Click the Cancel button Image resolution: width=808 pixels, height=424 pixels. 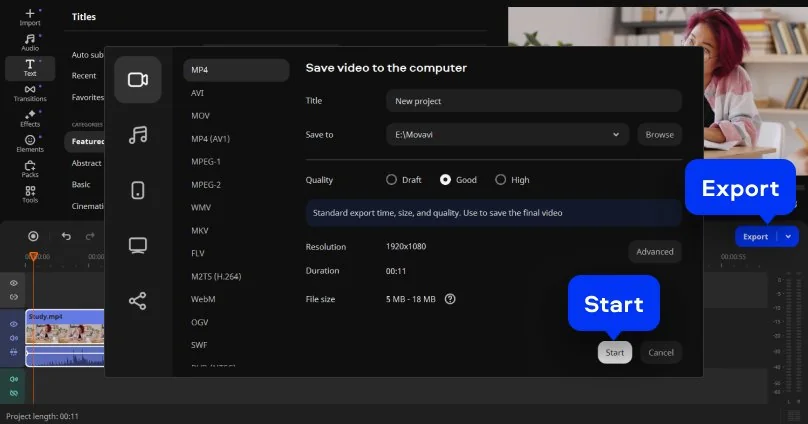[x=661, y=352]
